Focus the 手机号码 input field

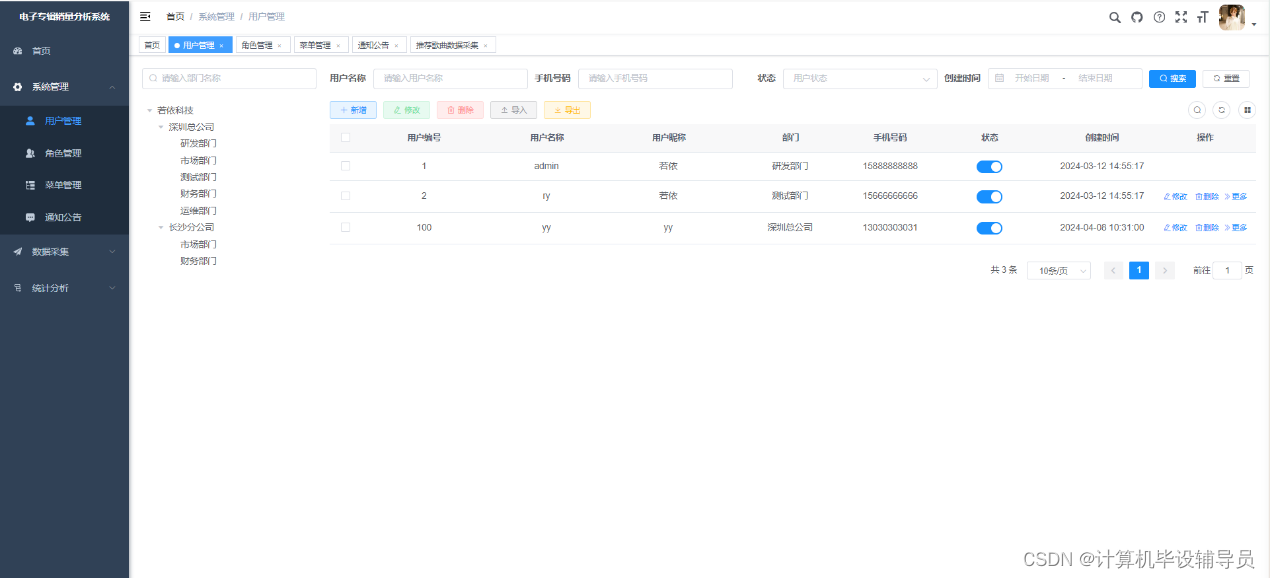point(655,78)
